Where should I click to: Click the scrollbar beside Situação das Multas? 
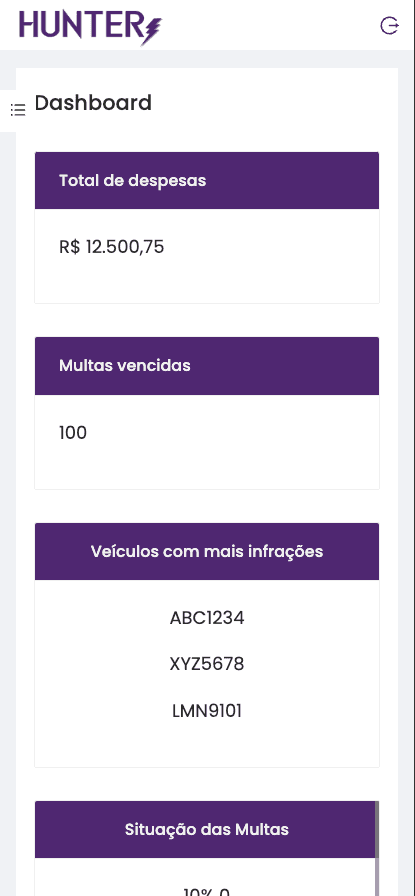tap(377, 849)
